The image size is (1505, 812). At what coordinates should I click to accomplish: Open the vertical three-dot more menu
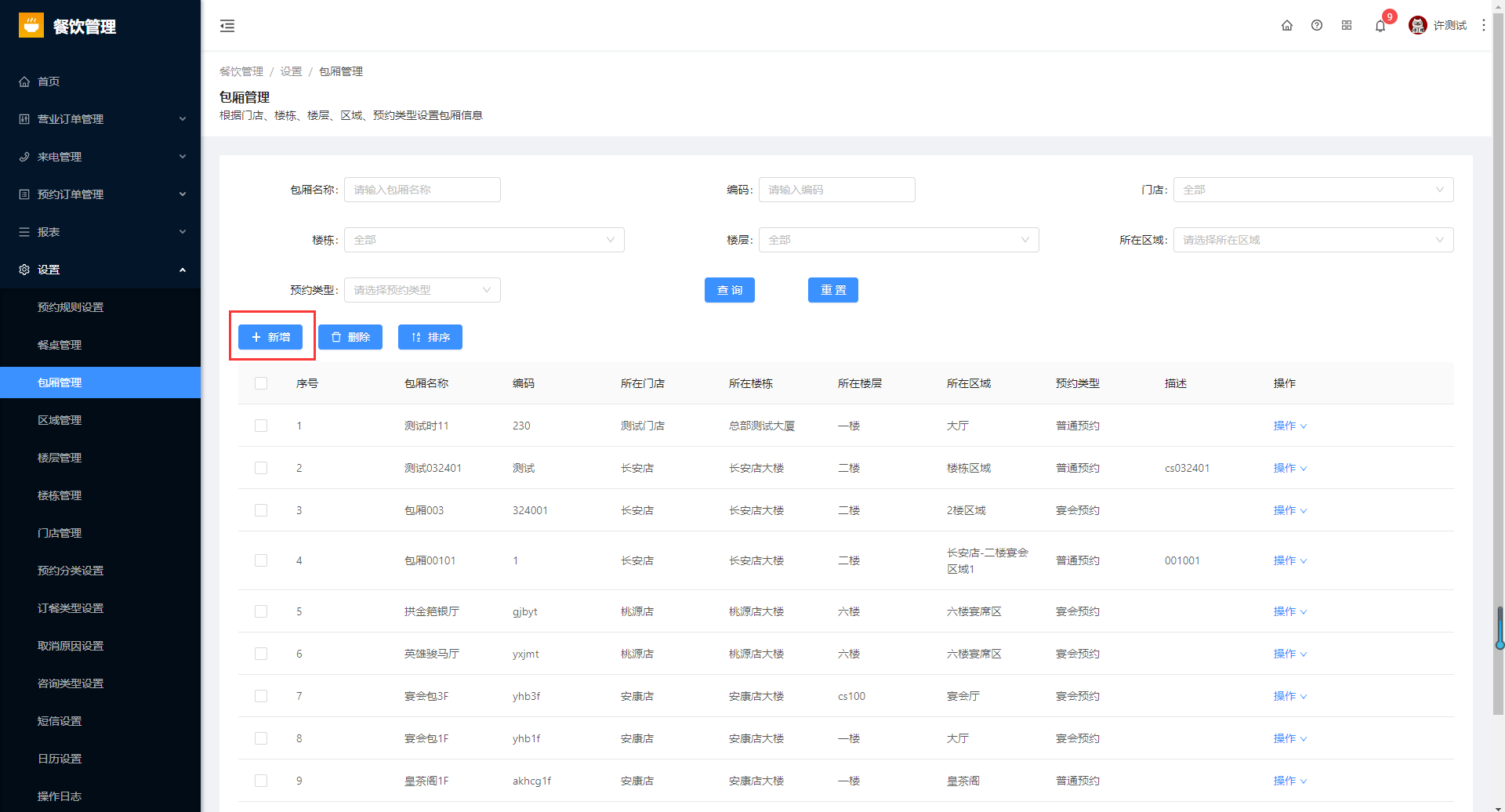coord(1484,25)
